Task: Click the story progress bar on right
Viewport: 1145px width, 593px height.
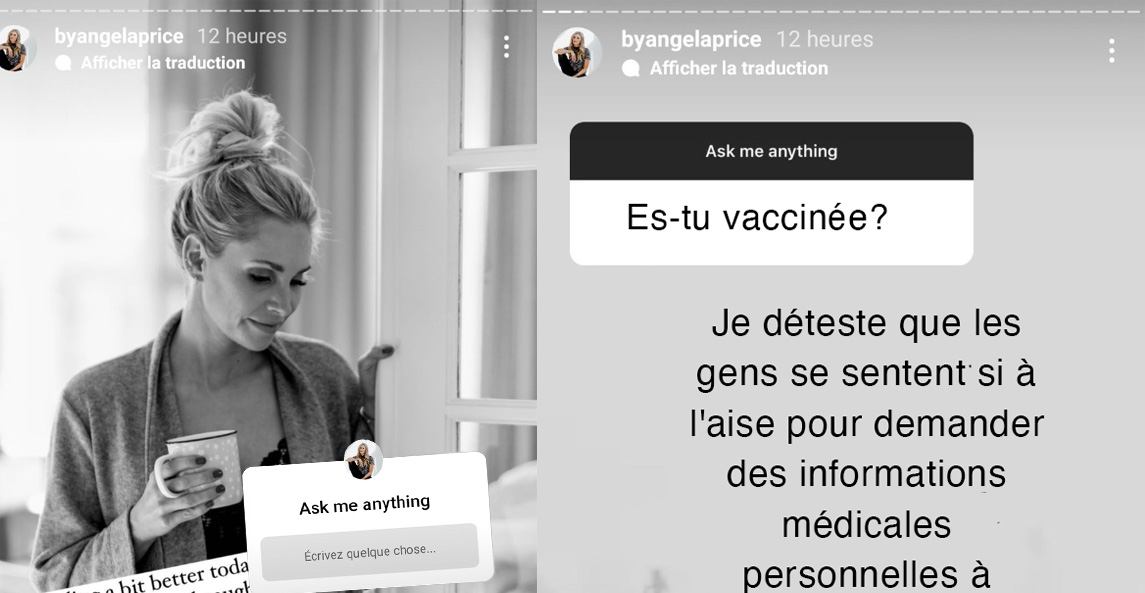Action: (843, 11)
